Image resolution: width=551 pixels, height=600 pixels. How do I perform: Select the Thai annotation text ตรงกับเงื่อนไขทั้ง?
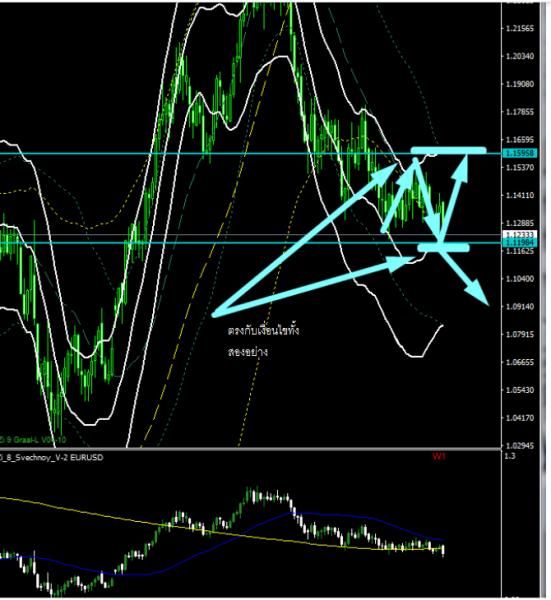click(x=263, y=330)
